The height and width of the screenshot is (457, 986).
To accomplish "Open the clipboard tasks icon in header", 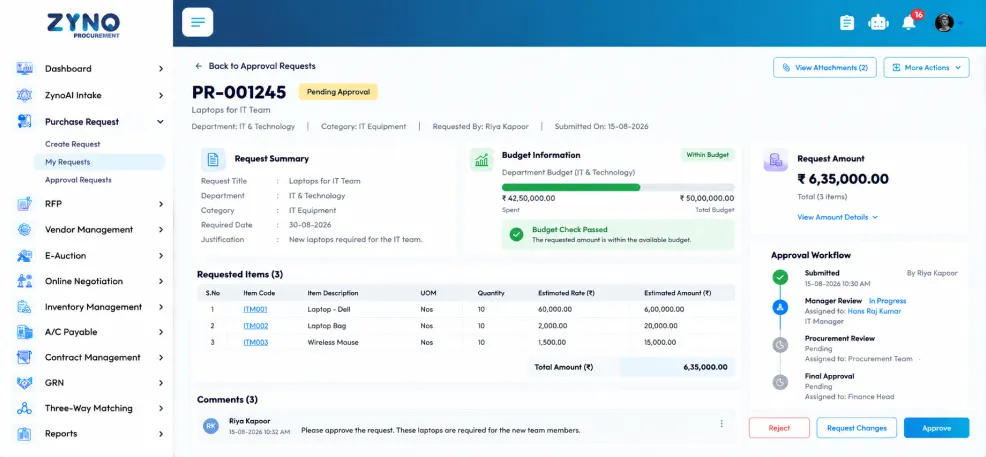I will (x=847, y=23).
